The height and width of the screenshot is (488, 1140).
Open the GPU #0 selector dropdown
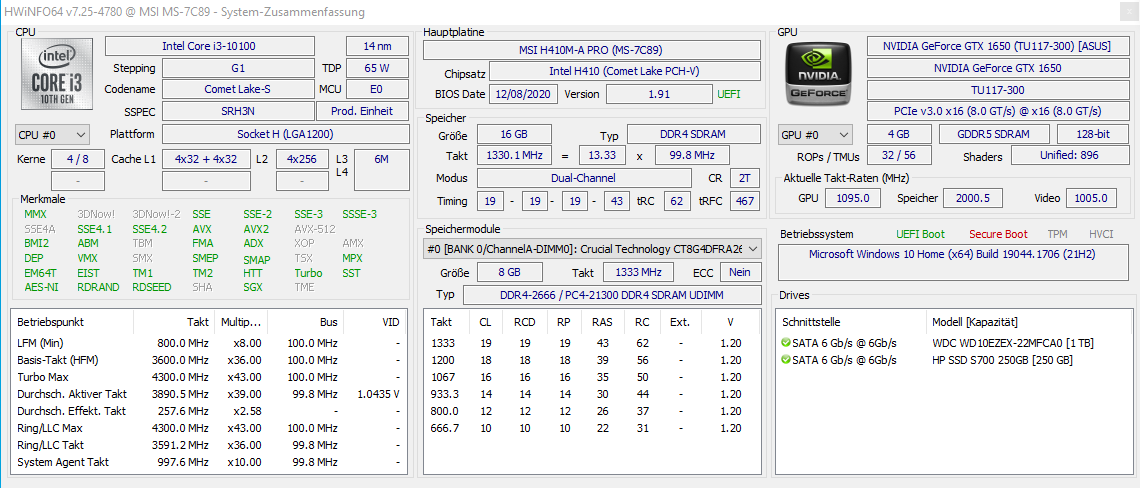(816, 135)
